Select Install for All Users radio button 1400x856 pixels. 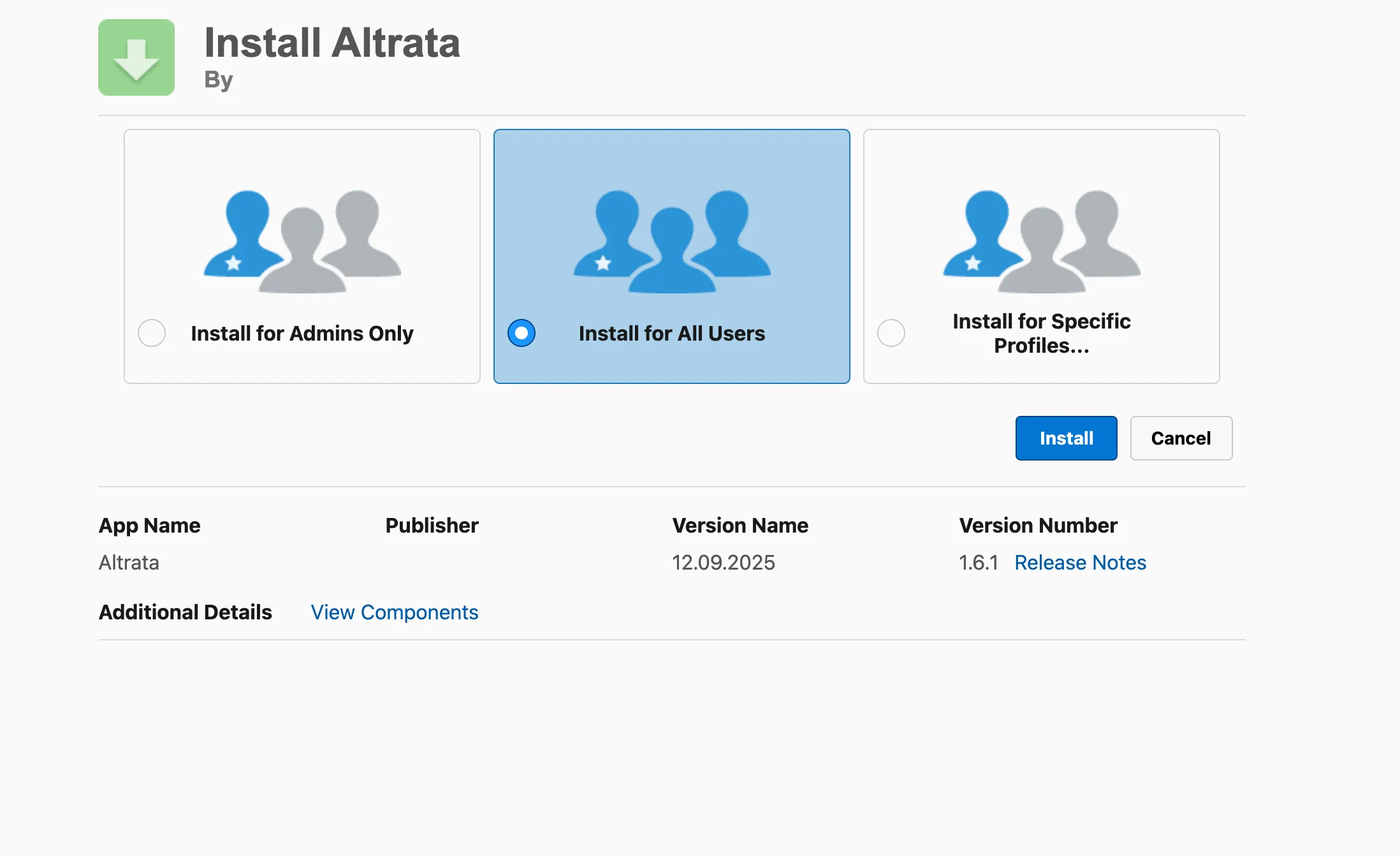tap(521, 333)
